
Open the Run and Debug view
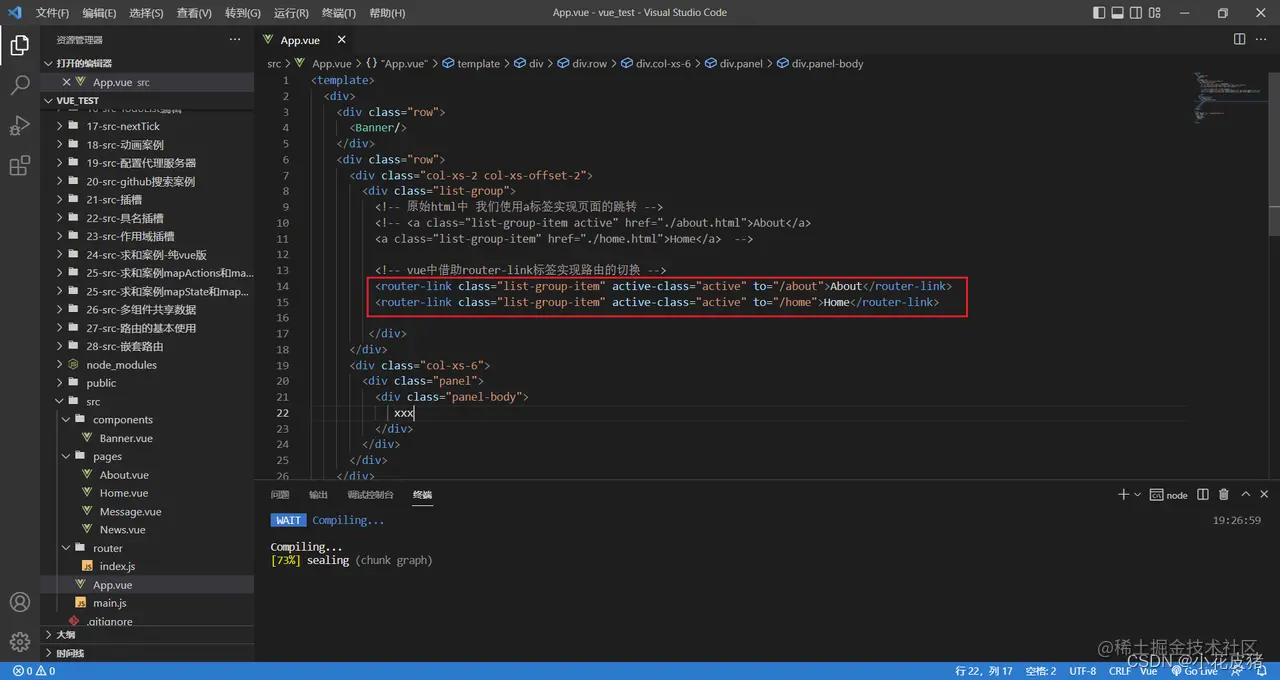[19, 125]
